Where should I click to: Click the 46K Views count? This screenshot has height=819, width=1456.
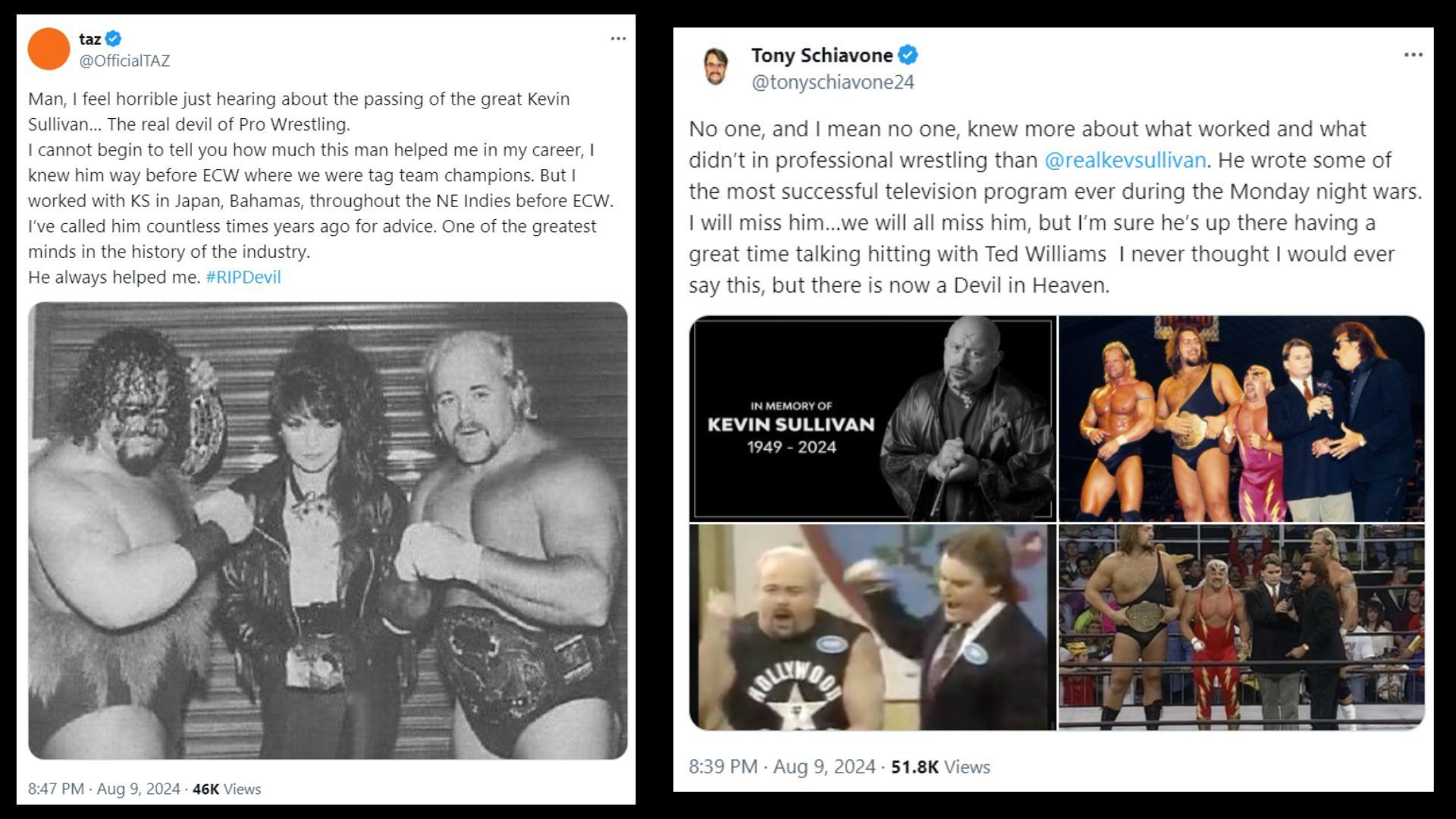point(226,789)
